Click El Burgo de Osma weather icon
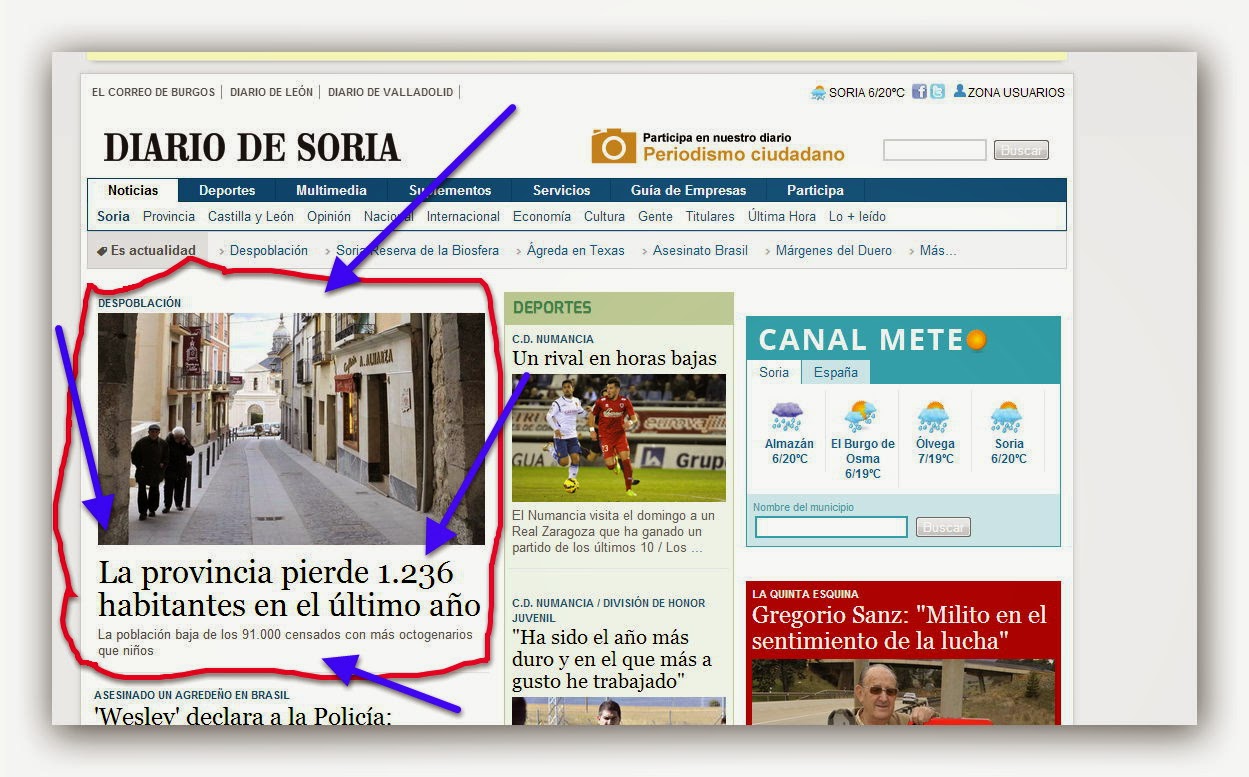Viewport: 1249px width, 777px height. [x=861, y=416]
